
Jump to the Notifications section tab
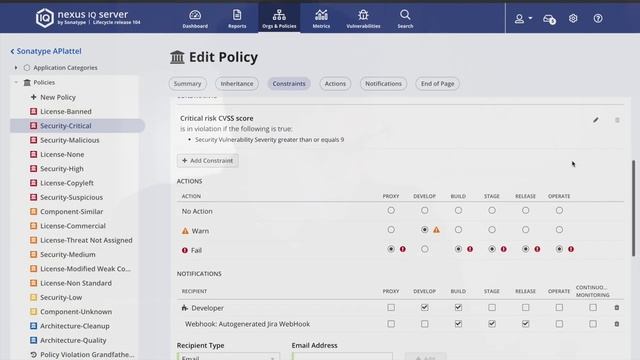pos(383,84)
